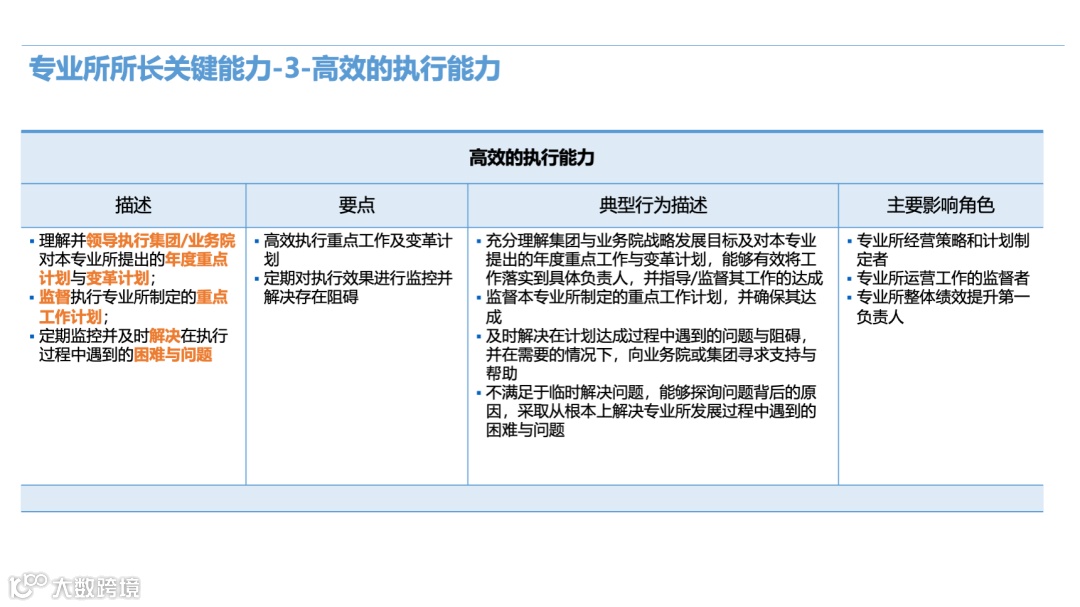Click the 主要影响角色 column header

[x=940, y=205]
